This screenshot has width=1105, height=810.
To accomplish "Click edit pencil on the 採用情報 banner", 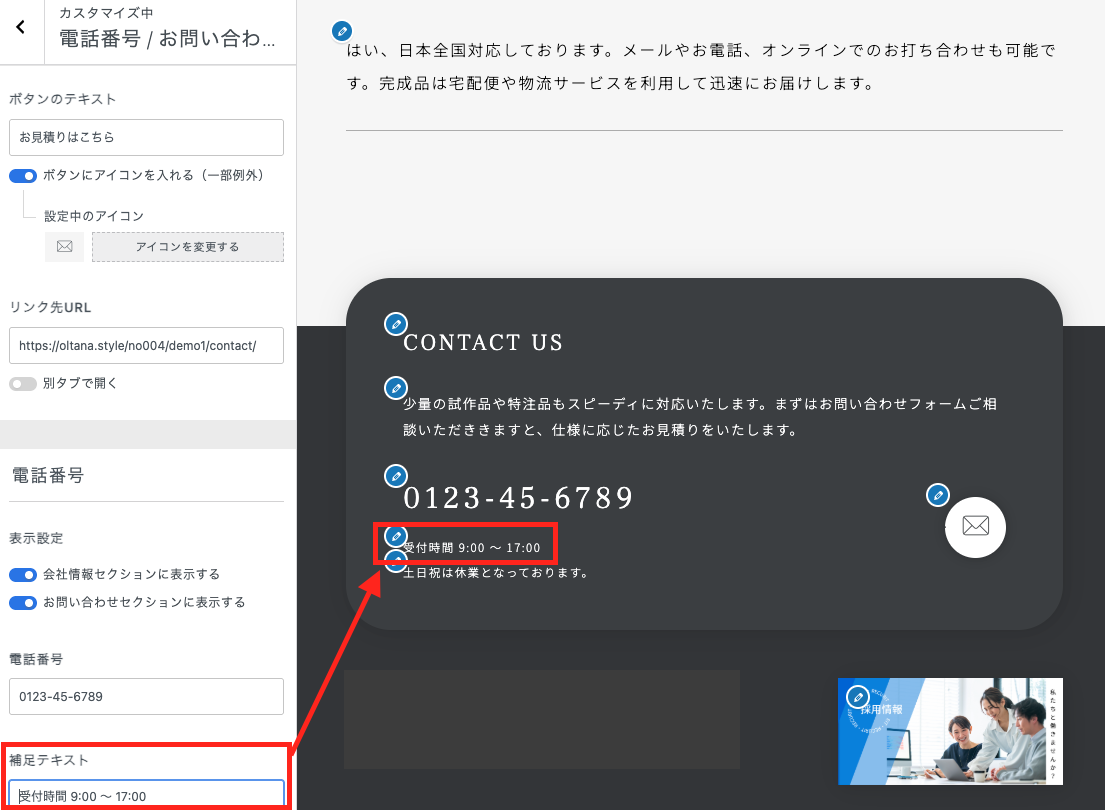I will click(857, 697).
